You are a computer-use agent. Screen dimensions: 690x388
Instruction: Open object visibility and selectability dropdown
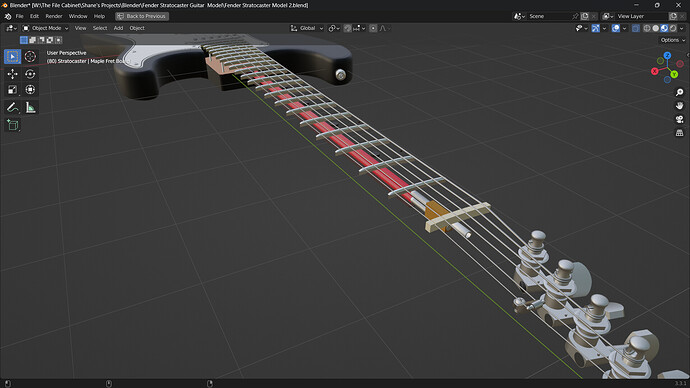click(x=581, y=28)
